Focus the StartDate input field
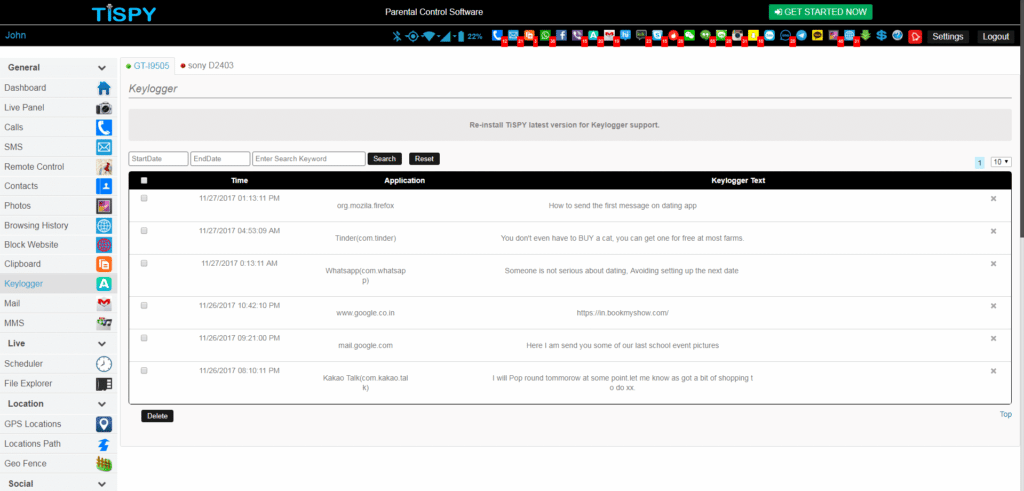The image size is (1024, 491). [159, 159]
